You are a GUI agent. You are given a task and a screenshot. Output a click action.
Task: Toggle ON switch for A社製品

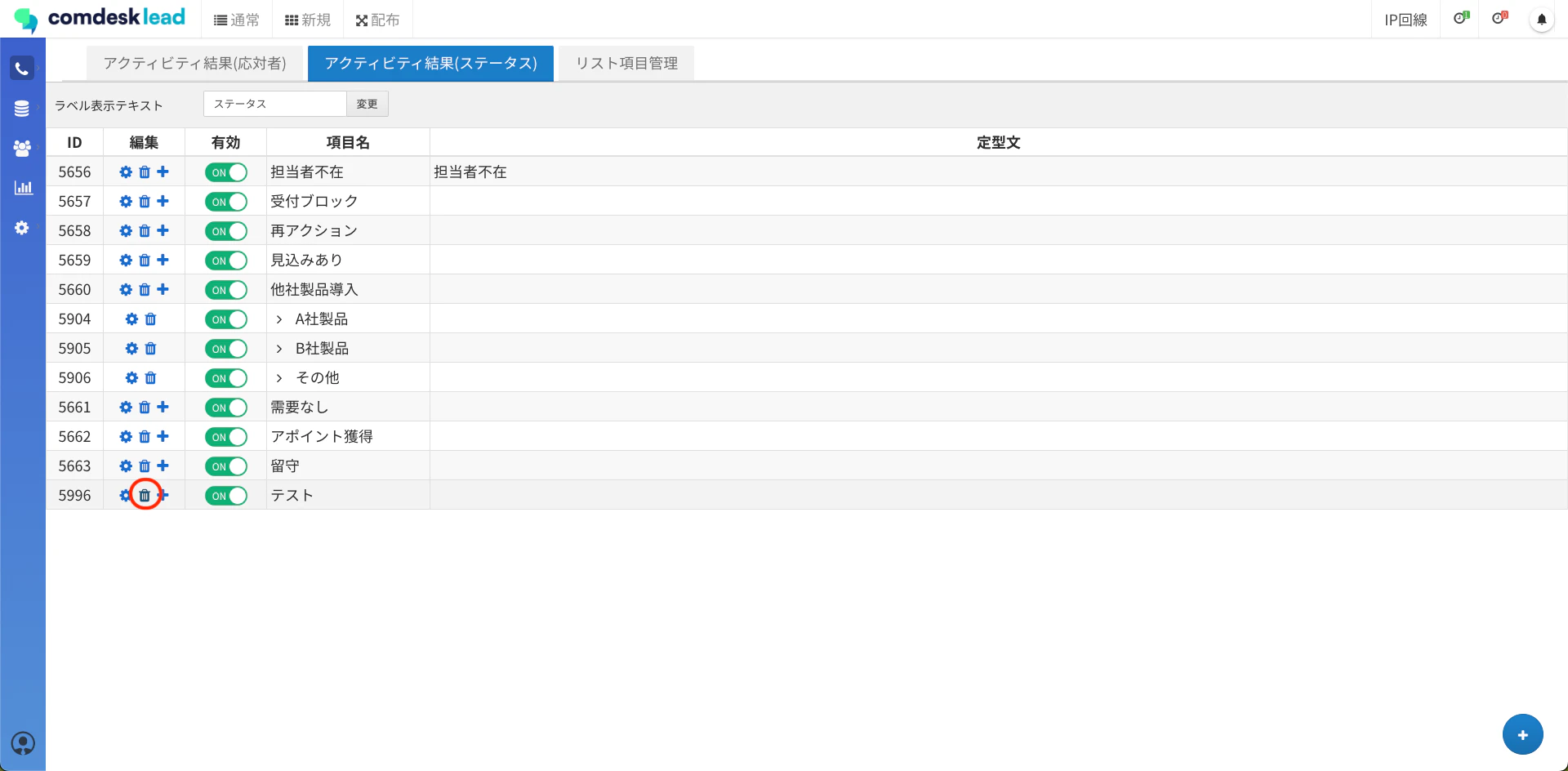[226, 319]
